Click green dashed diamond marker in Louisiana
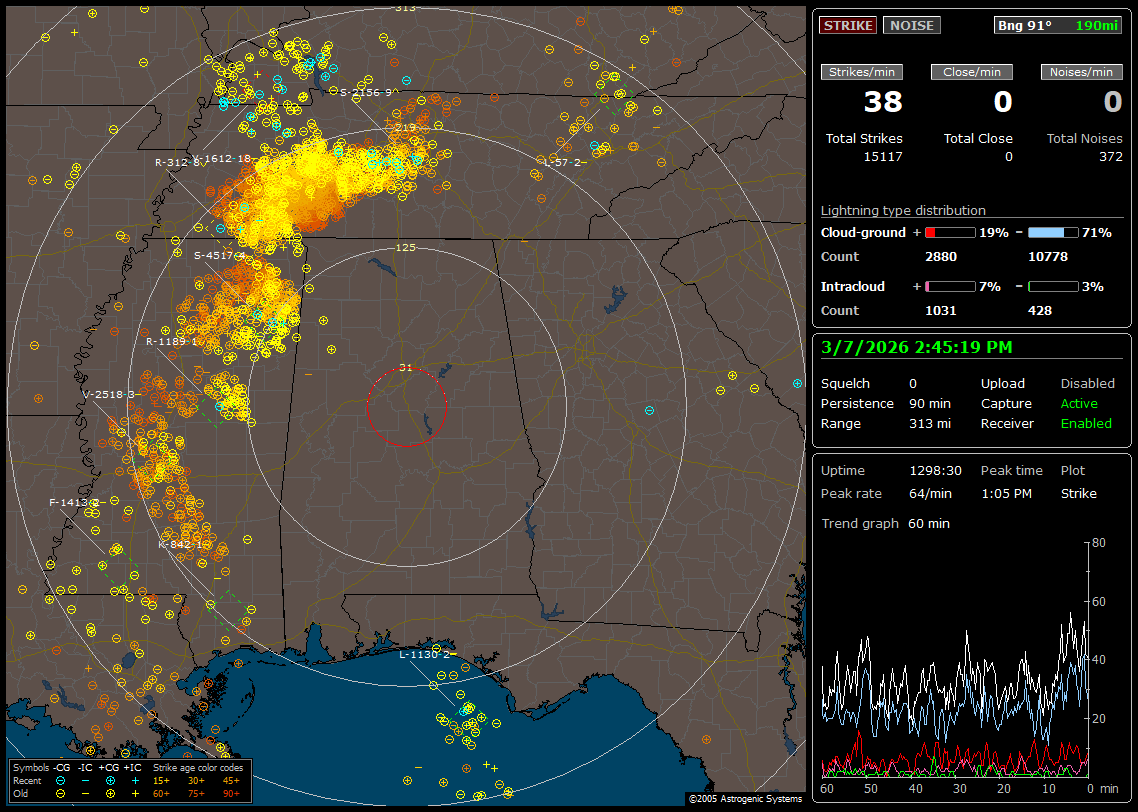Screen dimensions: 1138x812 229,609
